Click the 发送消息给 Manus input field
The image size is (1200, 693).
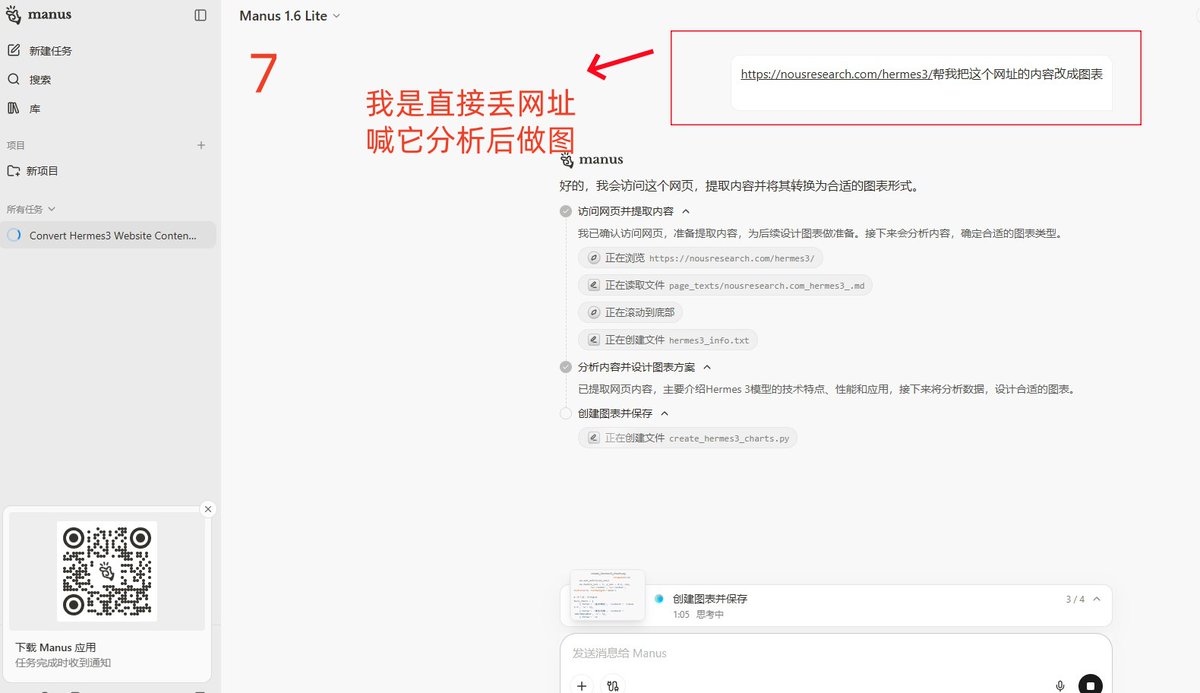click(835, 653)
